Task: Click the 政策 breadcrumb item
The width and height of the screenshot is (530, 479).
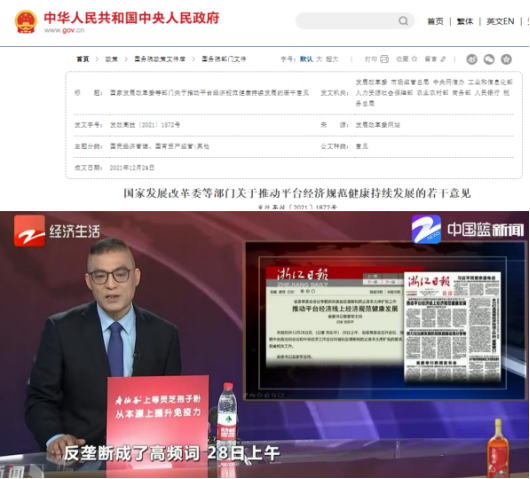Action: point(111,59)
